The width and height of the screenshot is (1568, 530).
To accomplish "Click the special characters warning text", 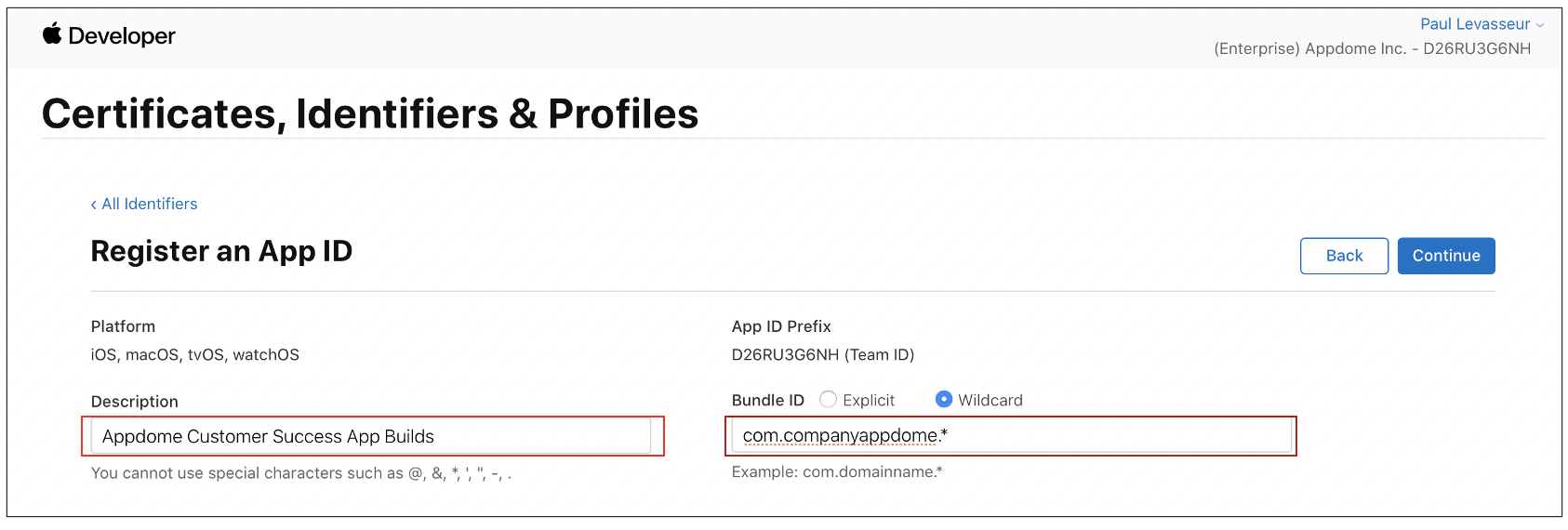I will 301,473.
